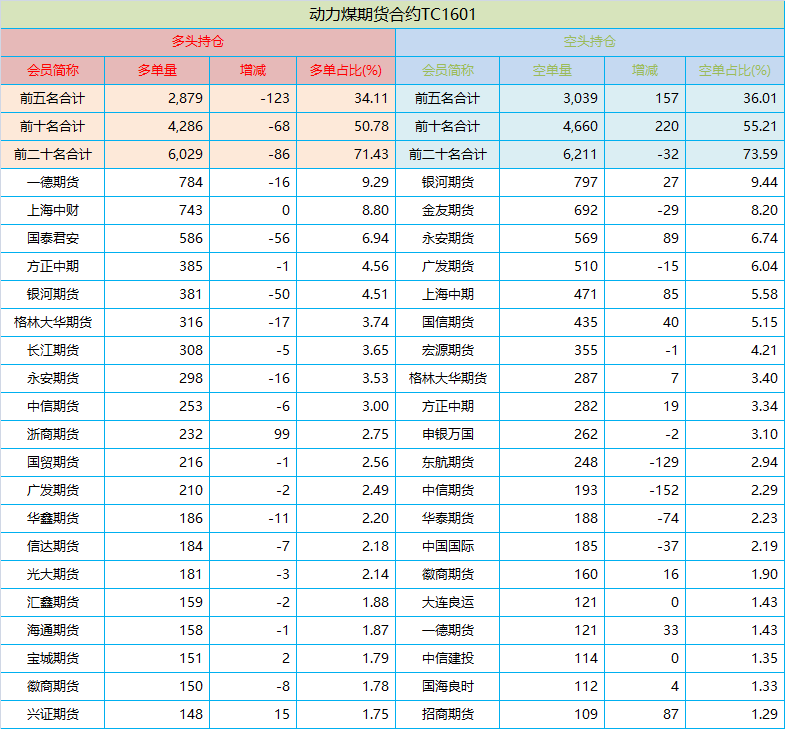The image size is (785, 729).
Task: Select 东航期货 change value -129
Action: (x=664, y=463)
